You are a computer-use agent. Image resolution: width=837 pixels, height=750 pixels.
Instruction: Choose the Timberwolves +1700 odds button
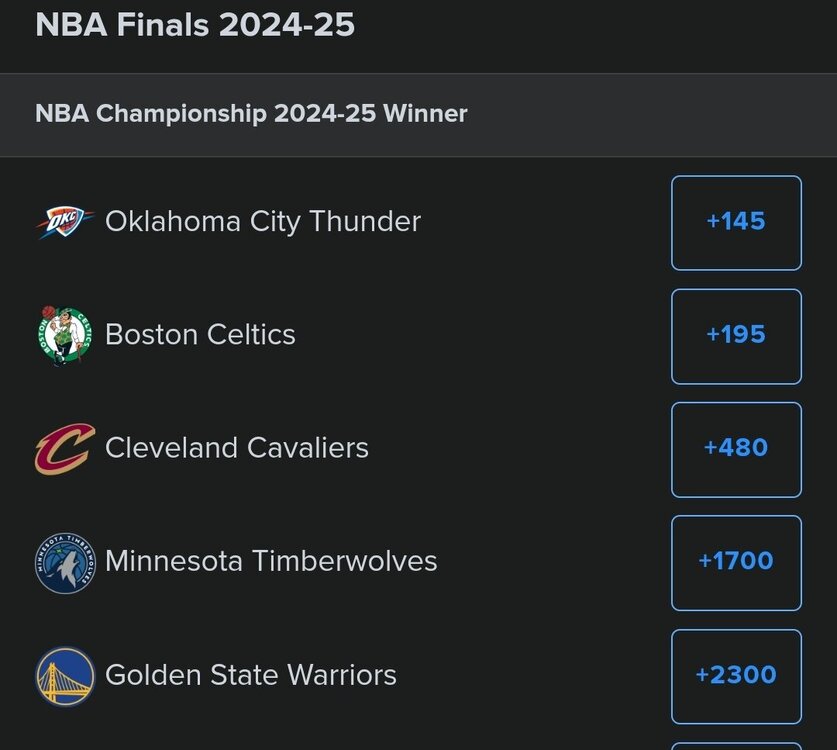click(x=736, y=562)
